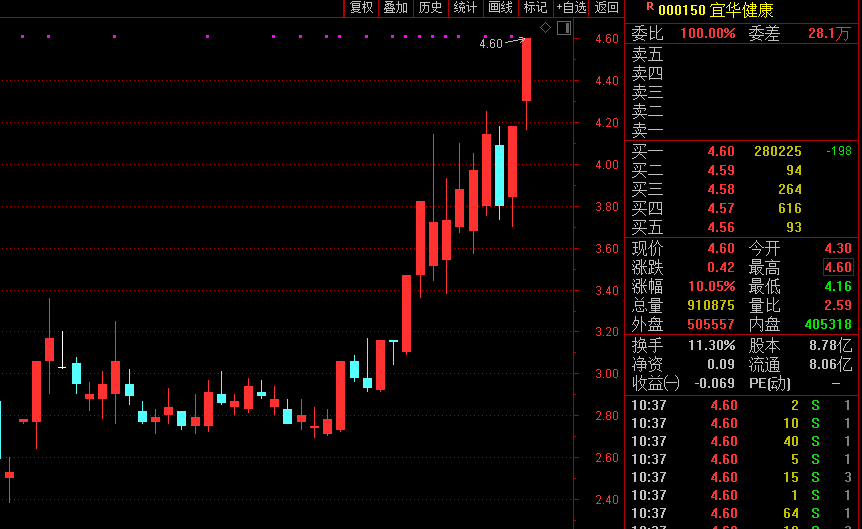Toggle the 收益(一) earnings period label

coord(656,383)
